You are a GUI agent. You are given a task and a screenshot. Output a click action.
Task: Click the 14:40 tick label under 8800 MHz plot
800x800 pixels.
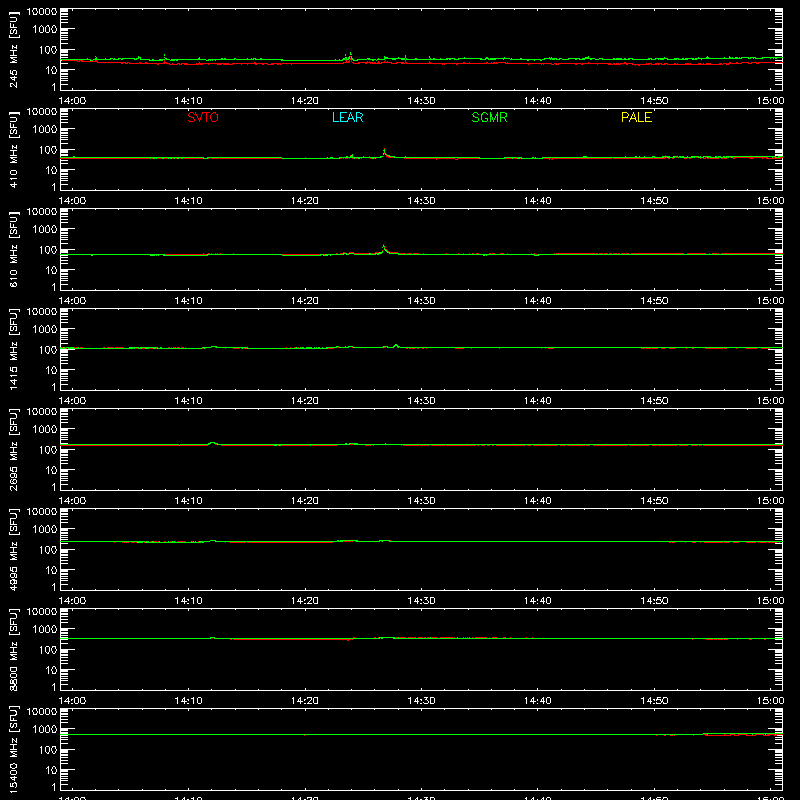point(538,701)
